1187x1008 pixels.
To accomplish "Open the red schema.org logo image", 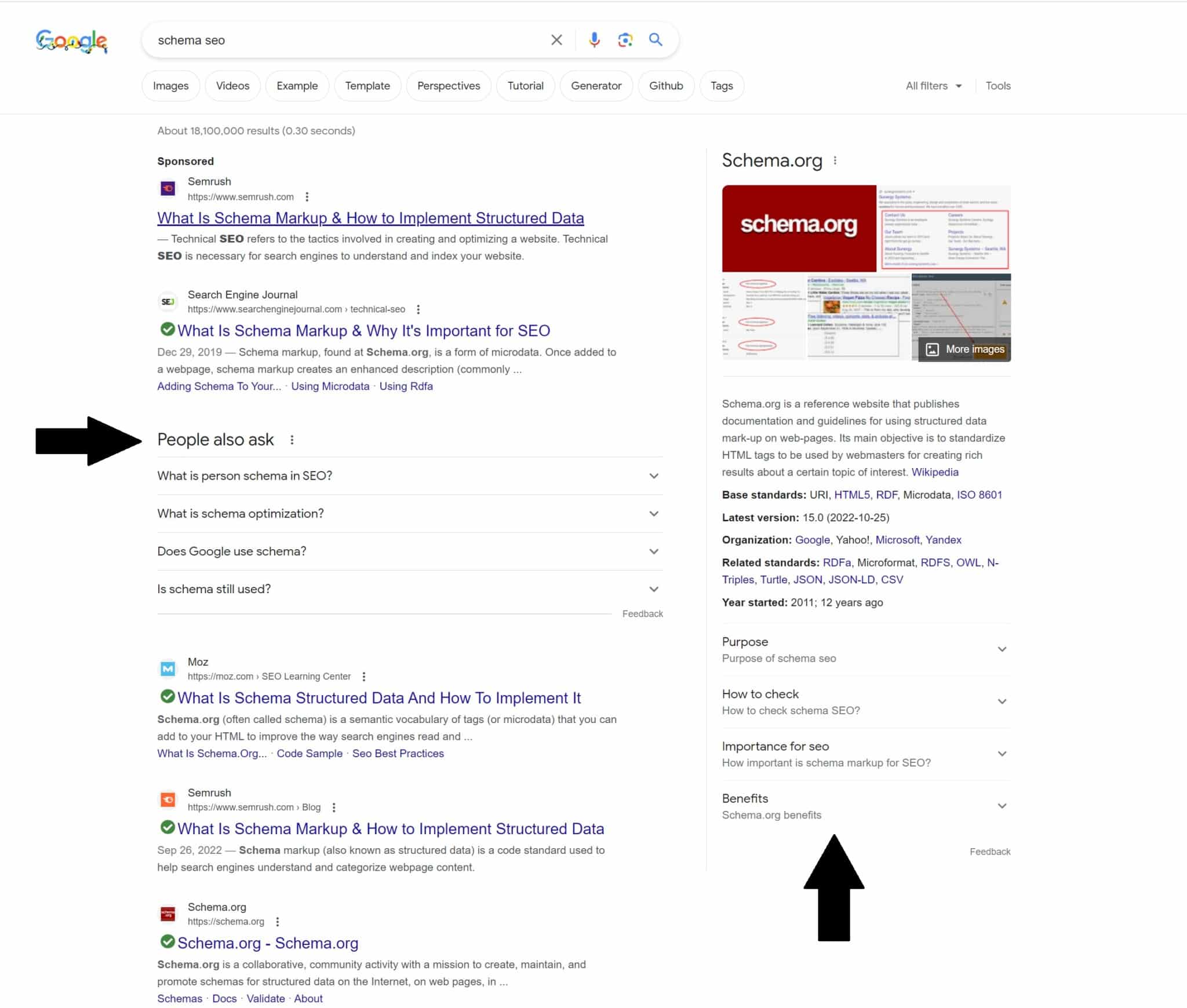I will coord(799,228).
